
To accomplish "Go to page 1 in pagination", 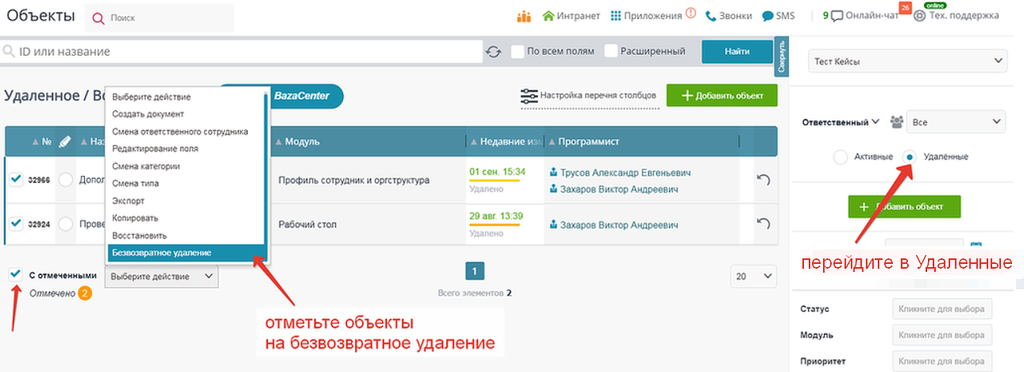I will tap(475, 271).
